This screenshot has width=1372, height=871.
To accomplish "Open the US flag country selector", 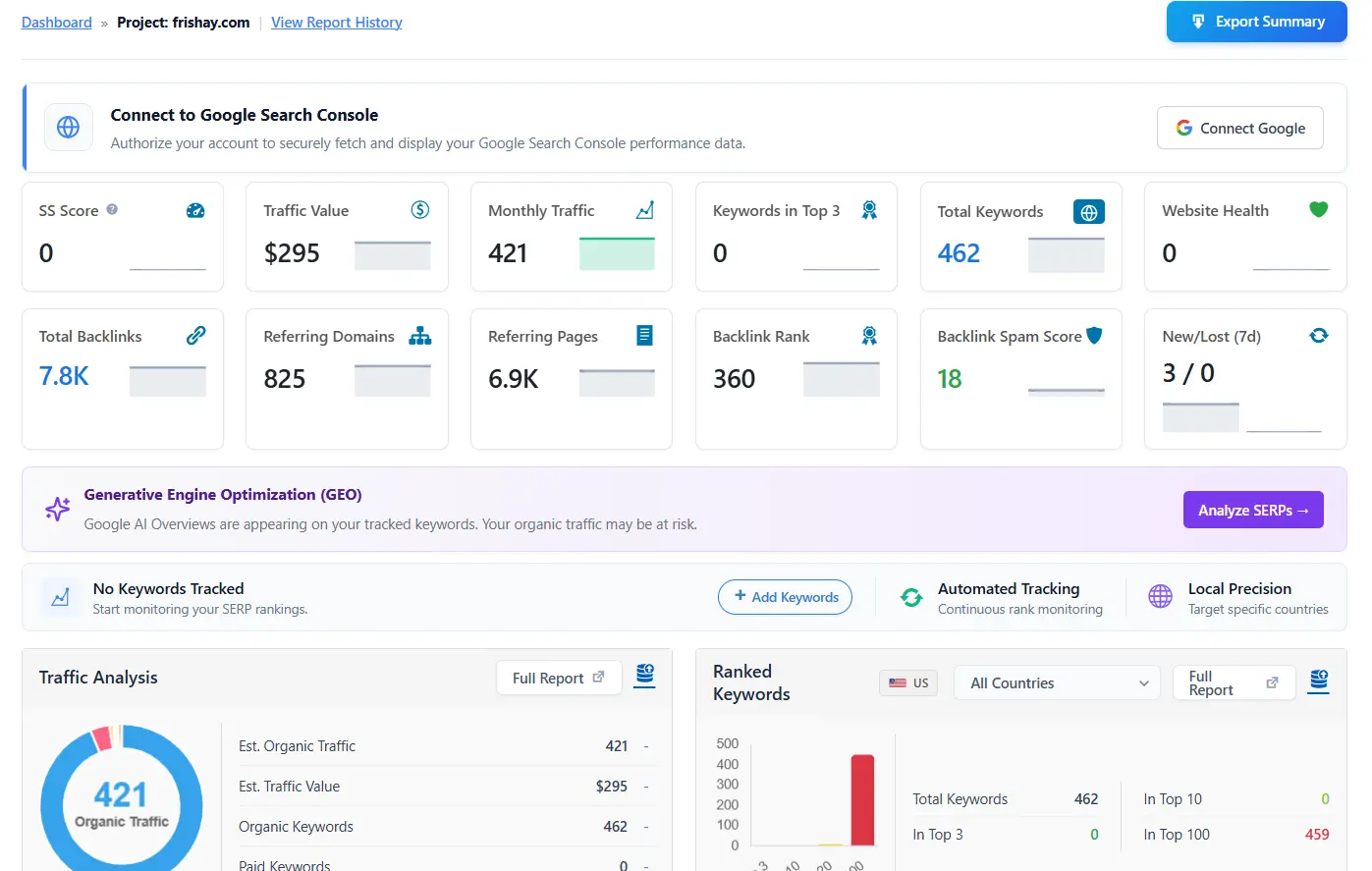I will [907, 682].
